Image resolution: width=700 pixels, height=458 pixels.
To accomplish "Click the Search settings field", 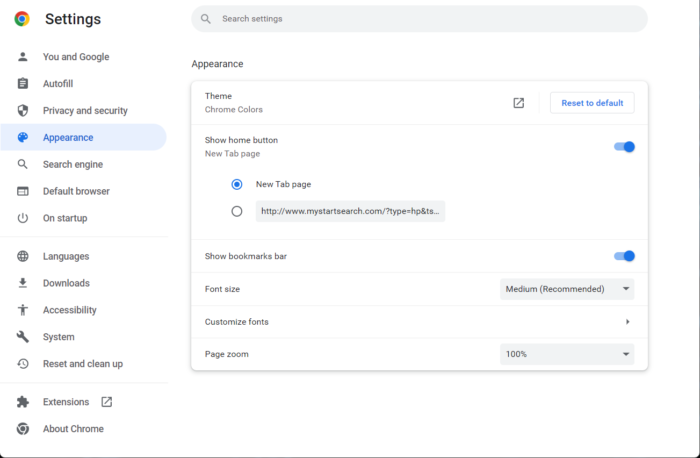I will point(419,19).
